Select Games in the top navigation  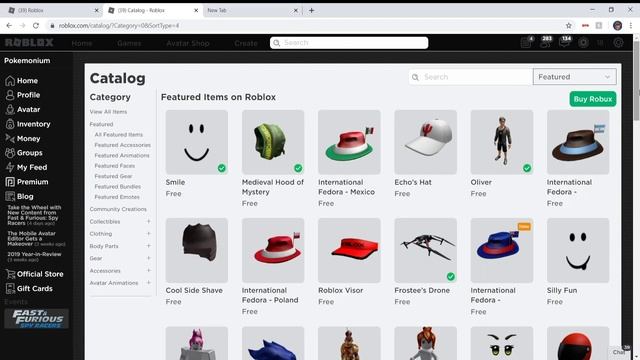129,43
